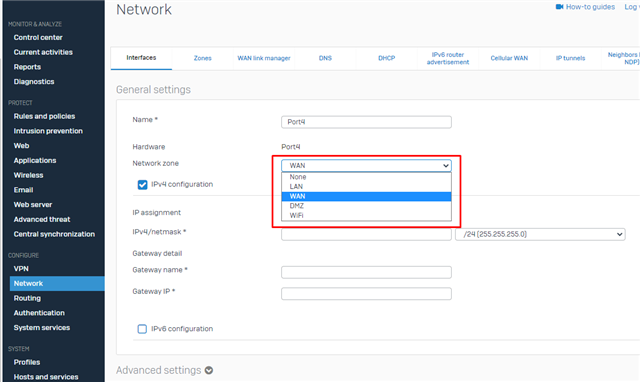Go to Intrusion prevention
Screen dimensions: 640x382
point(48,131)
